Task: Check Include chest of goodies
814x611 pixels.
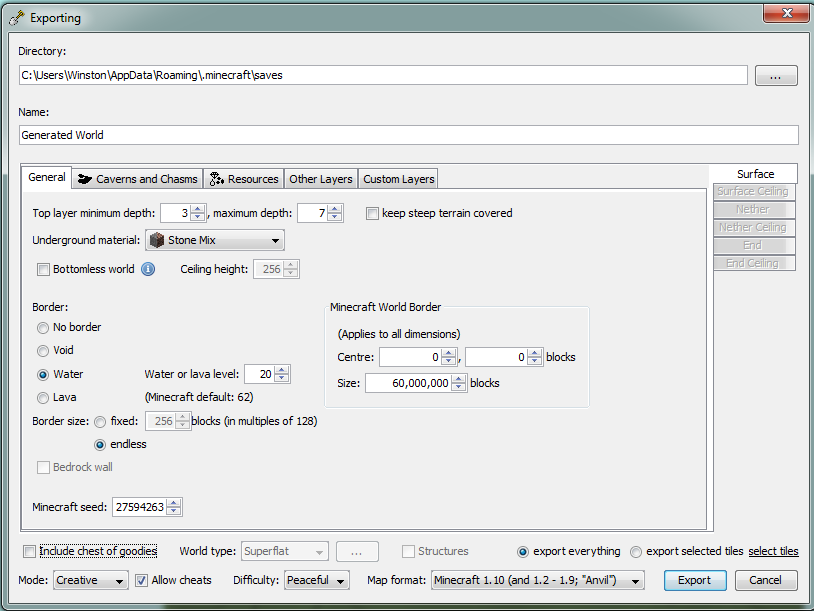Action: pyautogui.click(x=30, y=551)
